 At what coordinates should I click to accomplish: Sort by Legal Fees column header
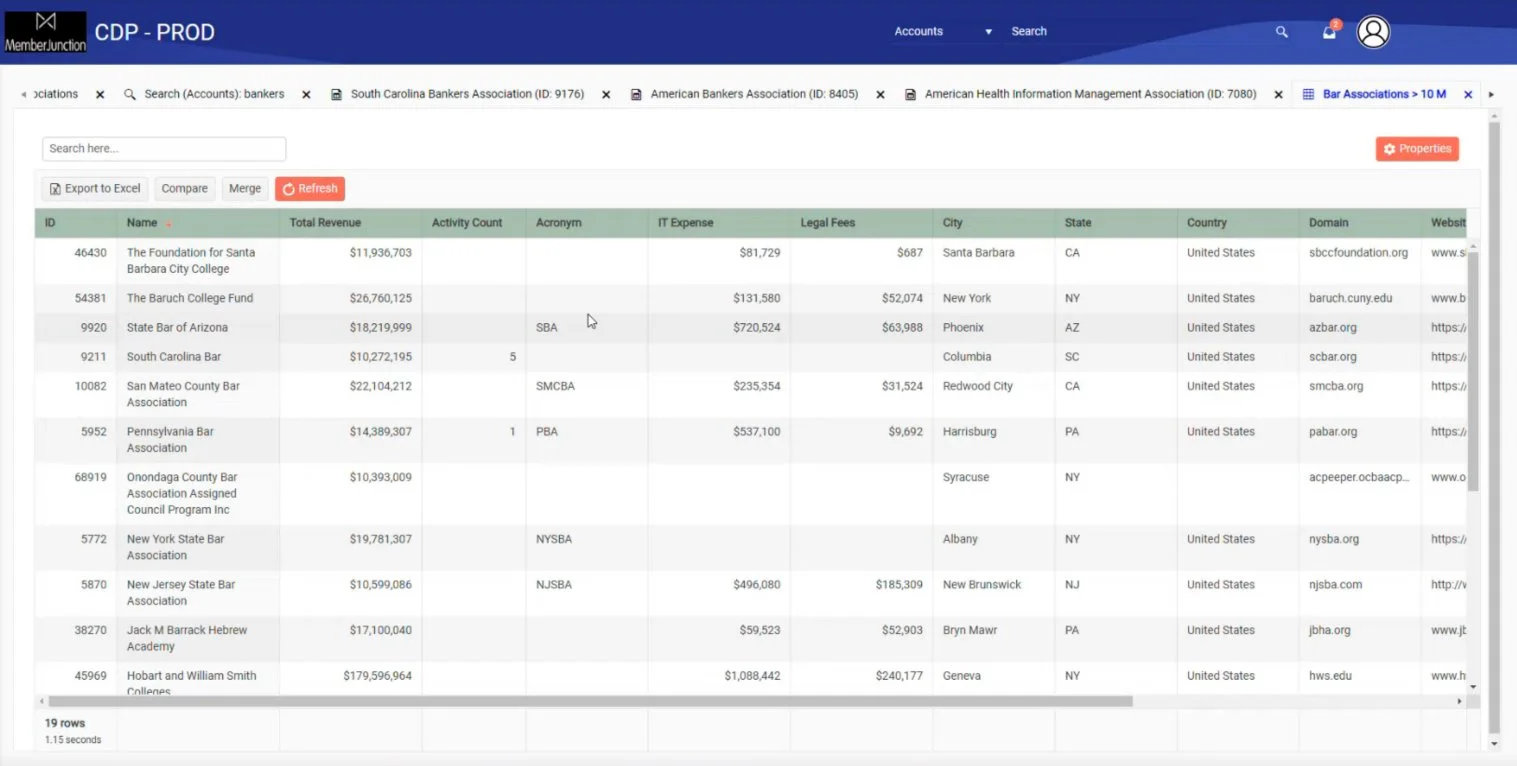(862, 223)
